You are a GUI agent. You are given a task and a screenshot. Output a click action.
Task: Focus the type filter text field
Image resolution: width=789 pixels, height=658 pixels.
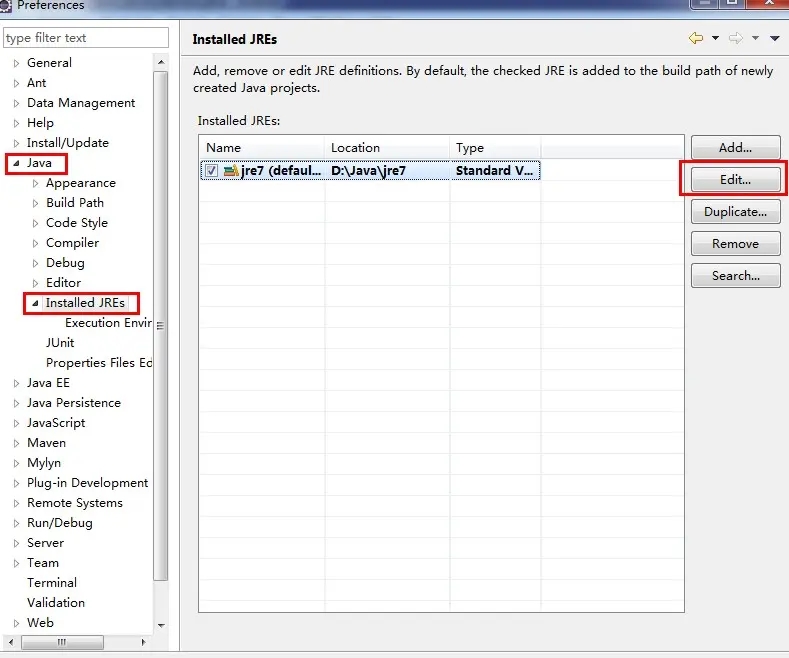[85, 38]
